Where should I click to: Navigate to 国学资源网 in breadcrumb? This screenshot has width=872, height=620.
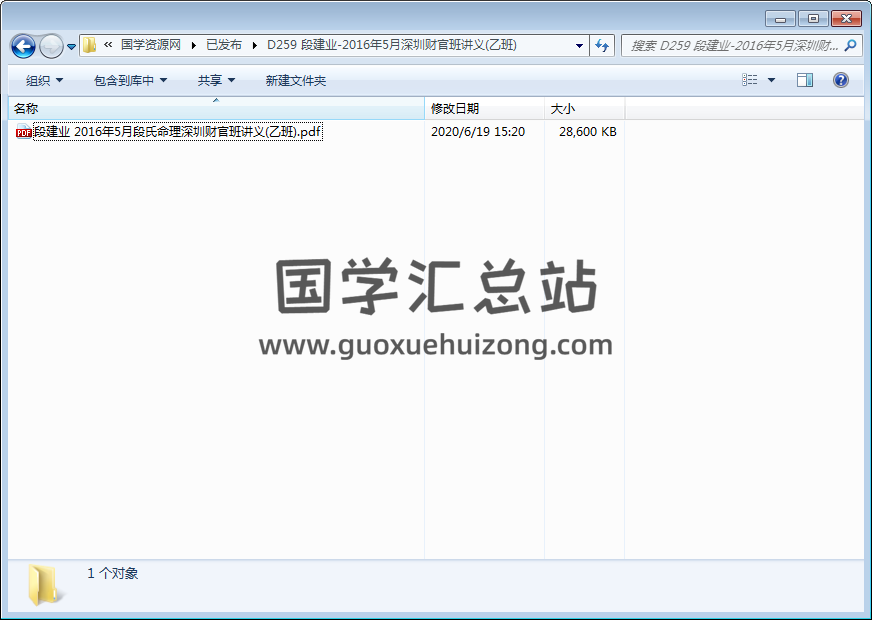150,45
